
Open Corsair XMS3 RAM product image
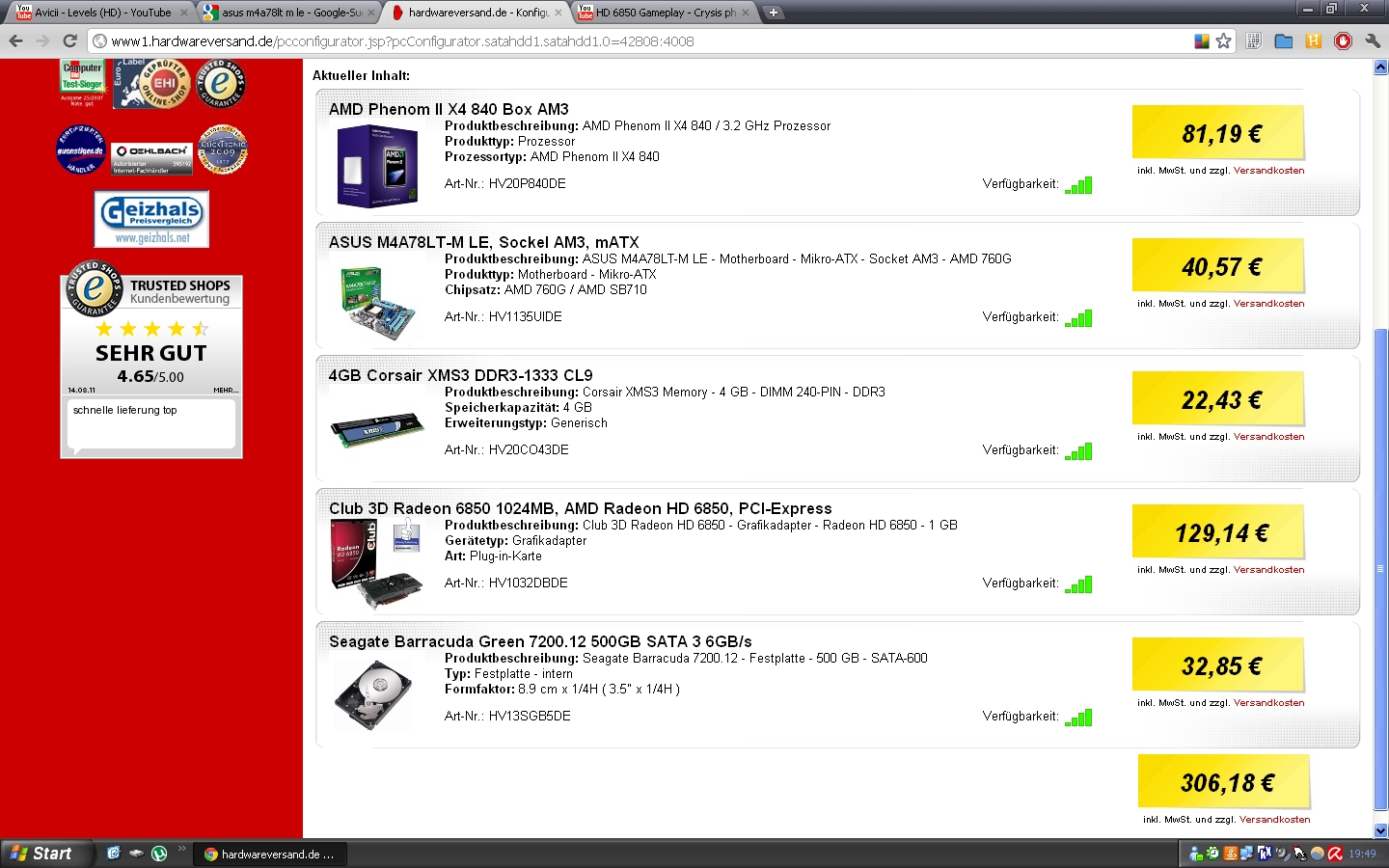click(x=377, y=429)
